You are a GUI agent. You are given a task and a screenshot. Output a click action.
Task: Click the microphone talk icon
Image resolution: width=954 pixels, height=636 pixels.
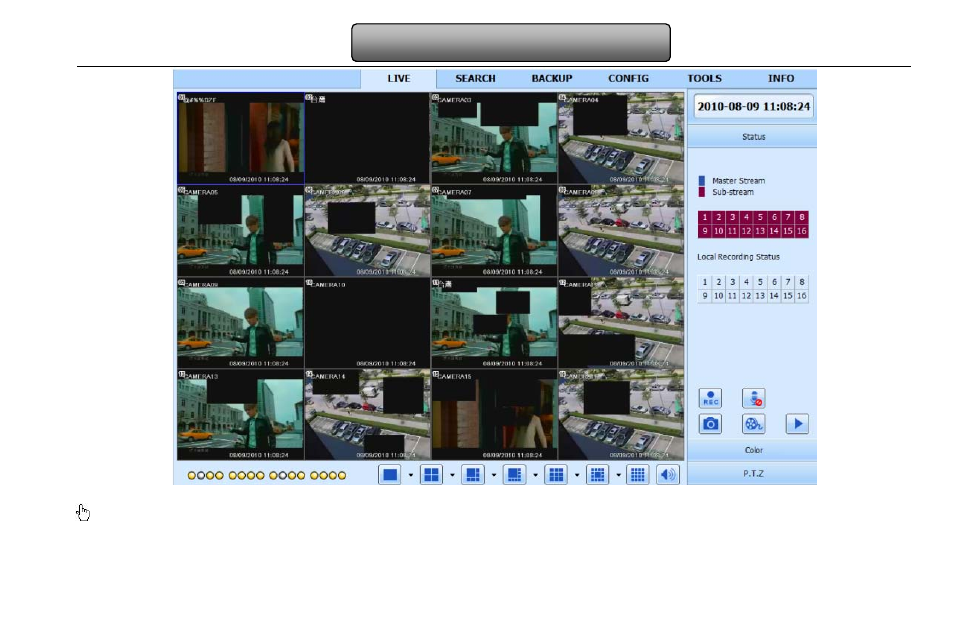(x=754, y=399)
